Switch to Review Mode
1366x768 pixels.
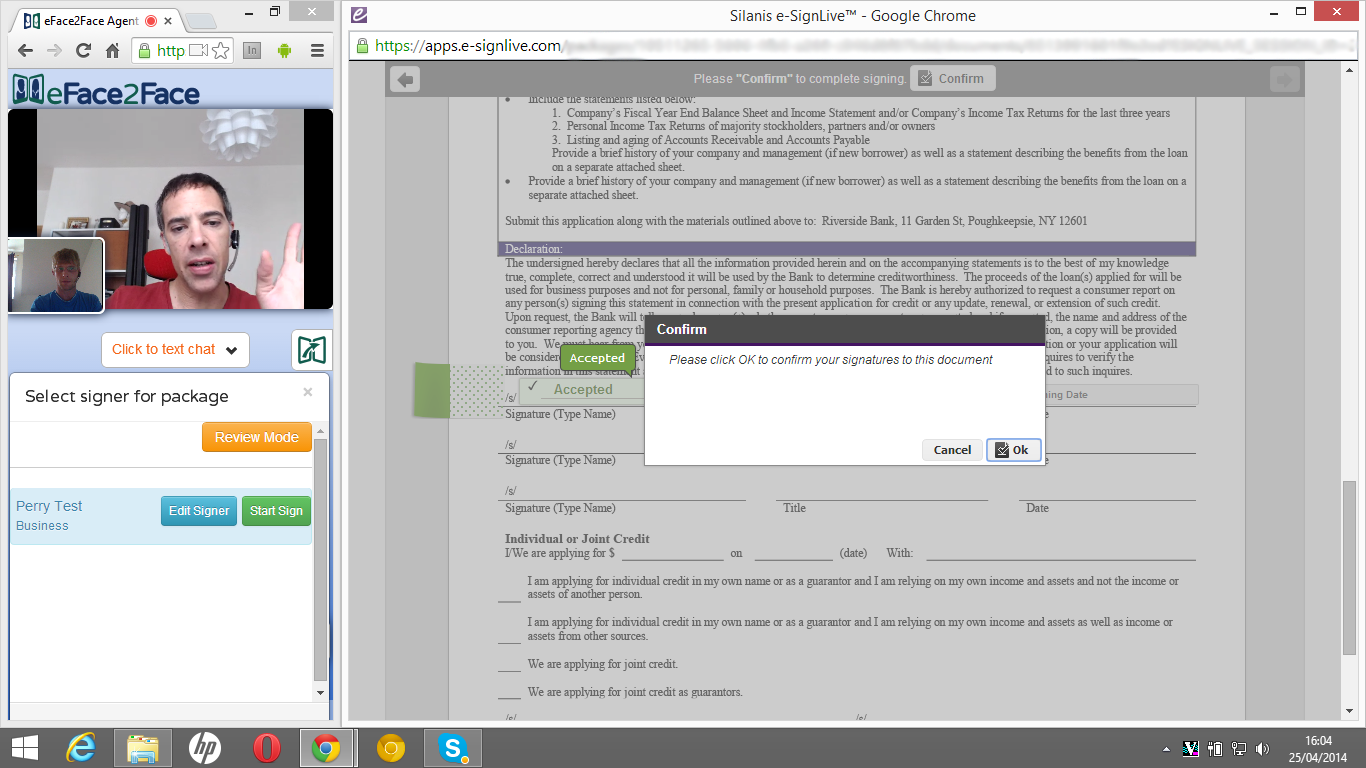tap(257, 437)
